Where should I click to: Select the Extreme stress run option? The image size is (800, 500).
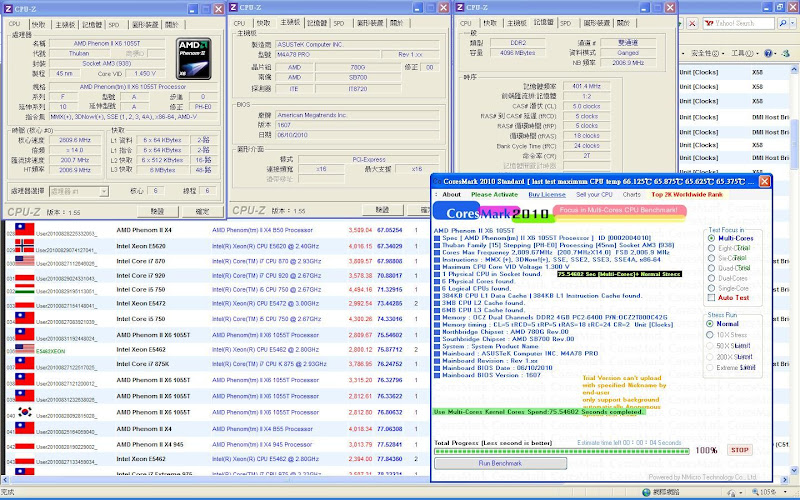click(710, 367)
